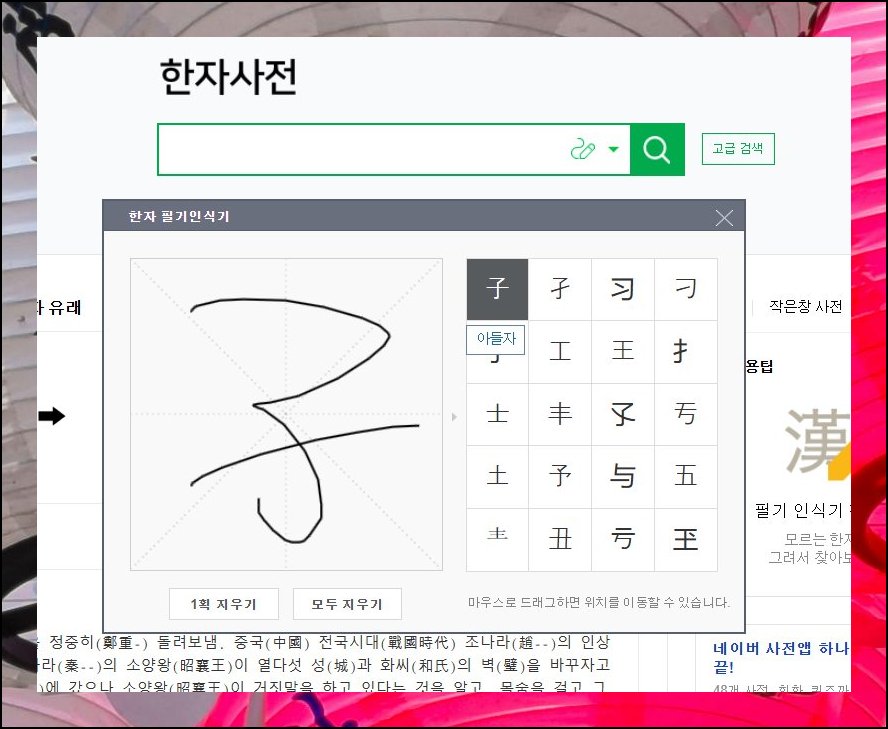Click the 한자 필기인식기 title bar
Screen dimensions: 888x729
pos(424,216)
